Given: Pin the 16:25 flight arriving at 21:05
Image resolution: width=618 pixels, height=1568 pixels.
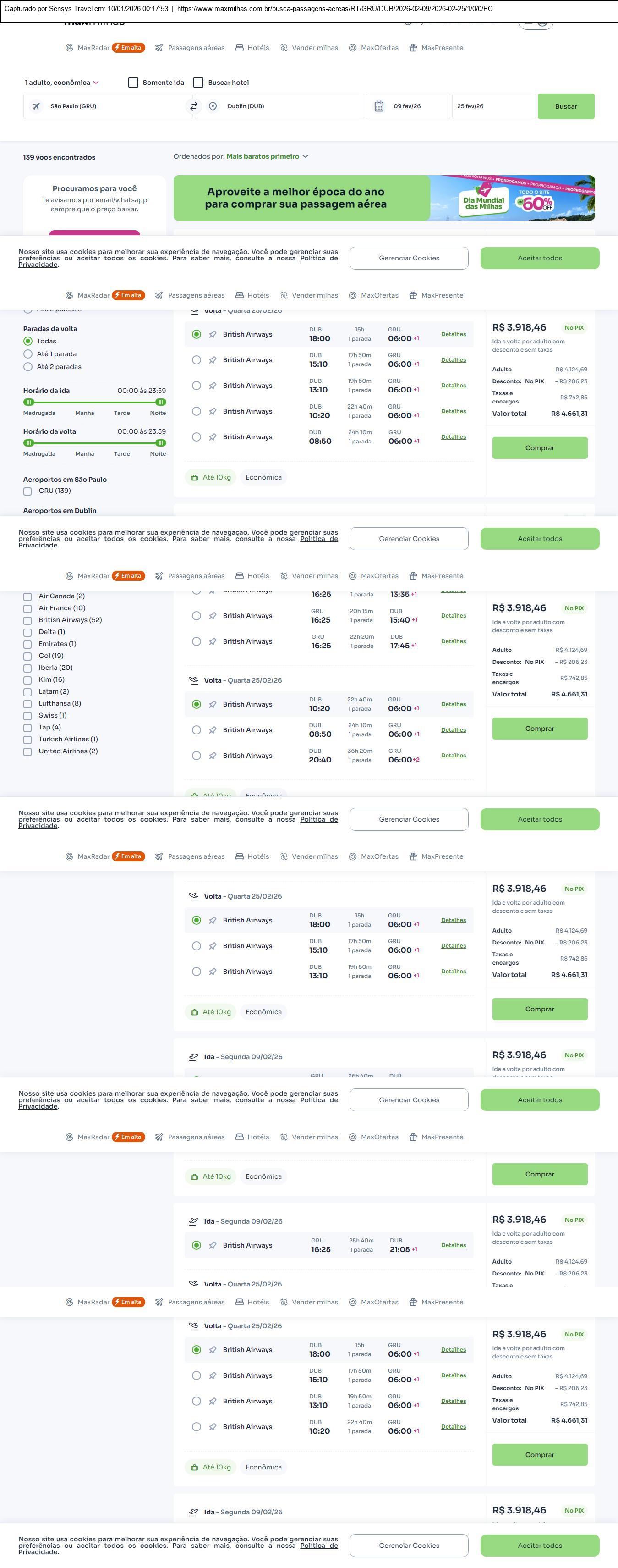Looking at the screenshot, I should pos(212,1245).
